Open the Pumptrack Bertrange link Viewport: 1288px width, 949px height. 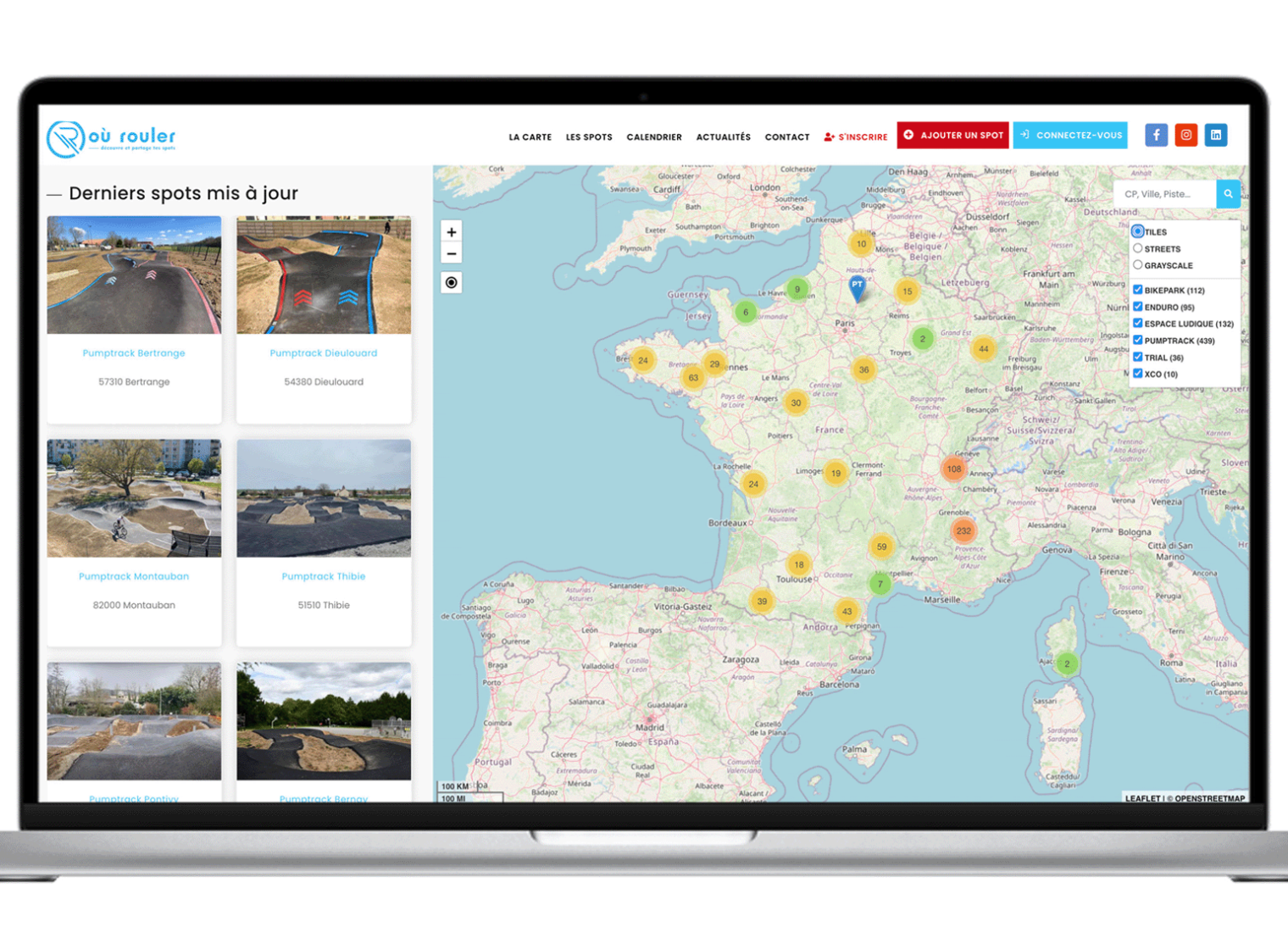(134, 353)
